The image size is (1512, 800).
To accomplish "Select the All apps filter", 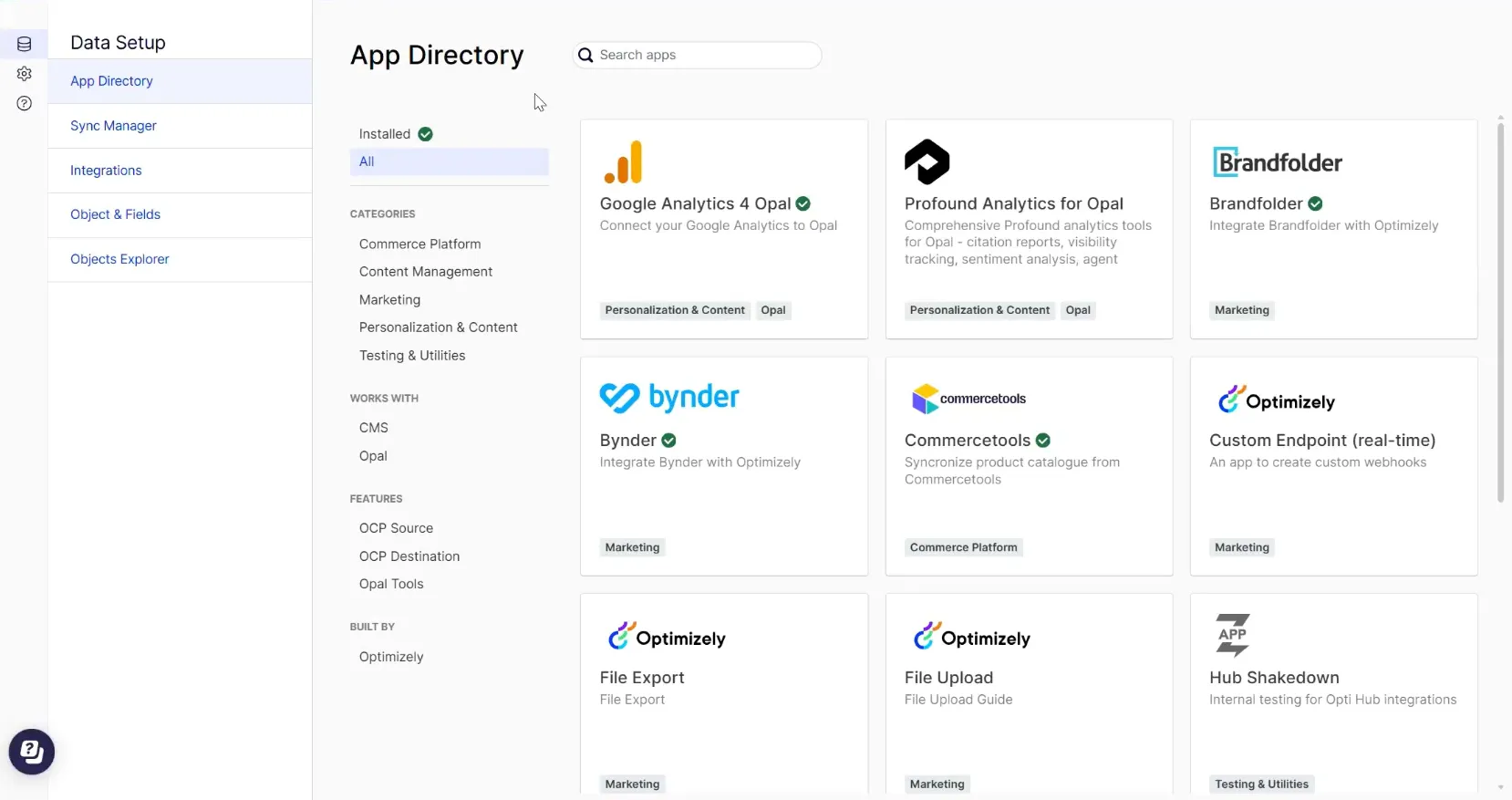I will (x=450, y=161).
